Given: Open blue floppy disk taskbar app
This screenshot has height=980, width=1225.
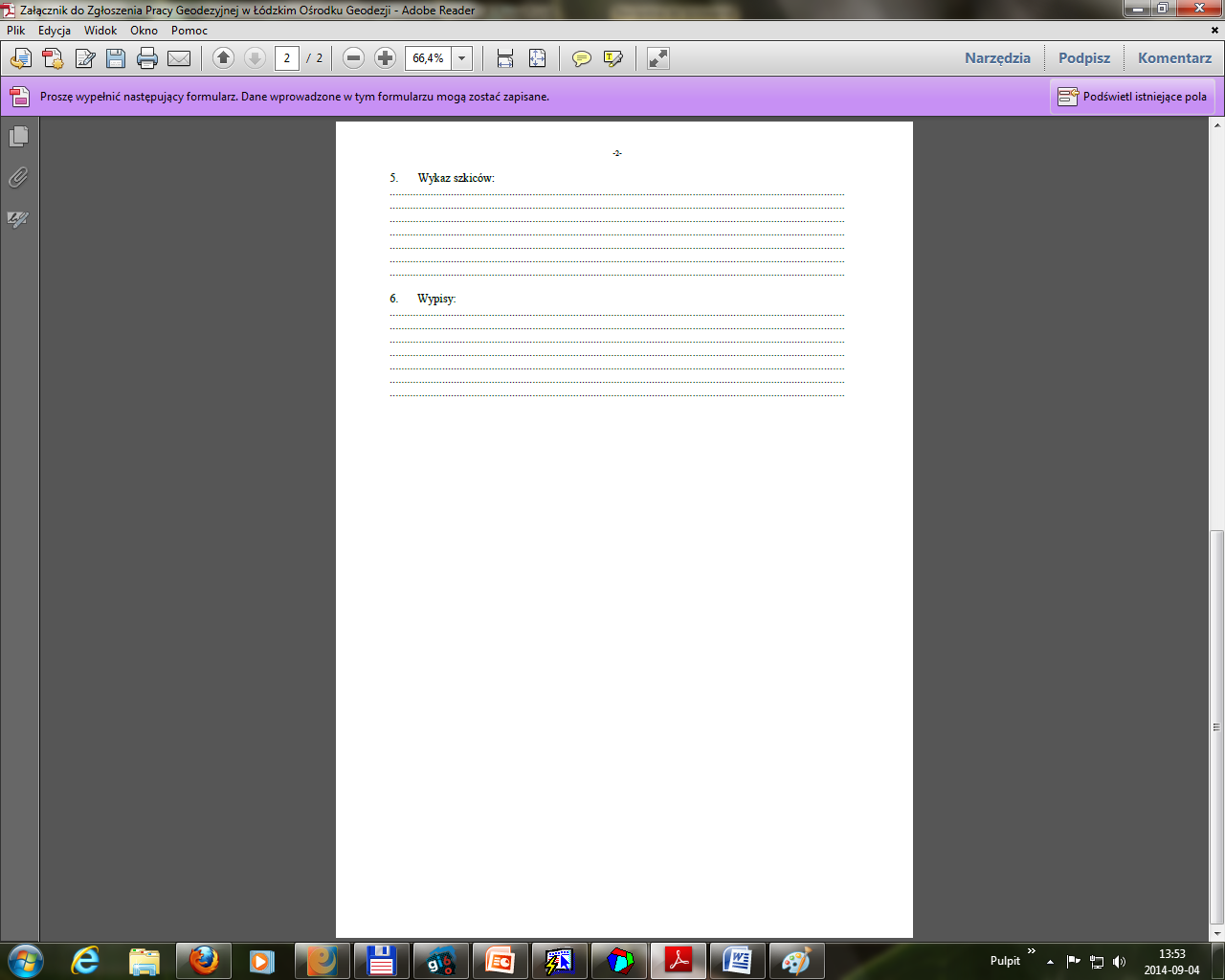Looking at the screenshot, I should tap(381, 960).
